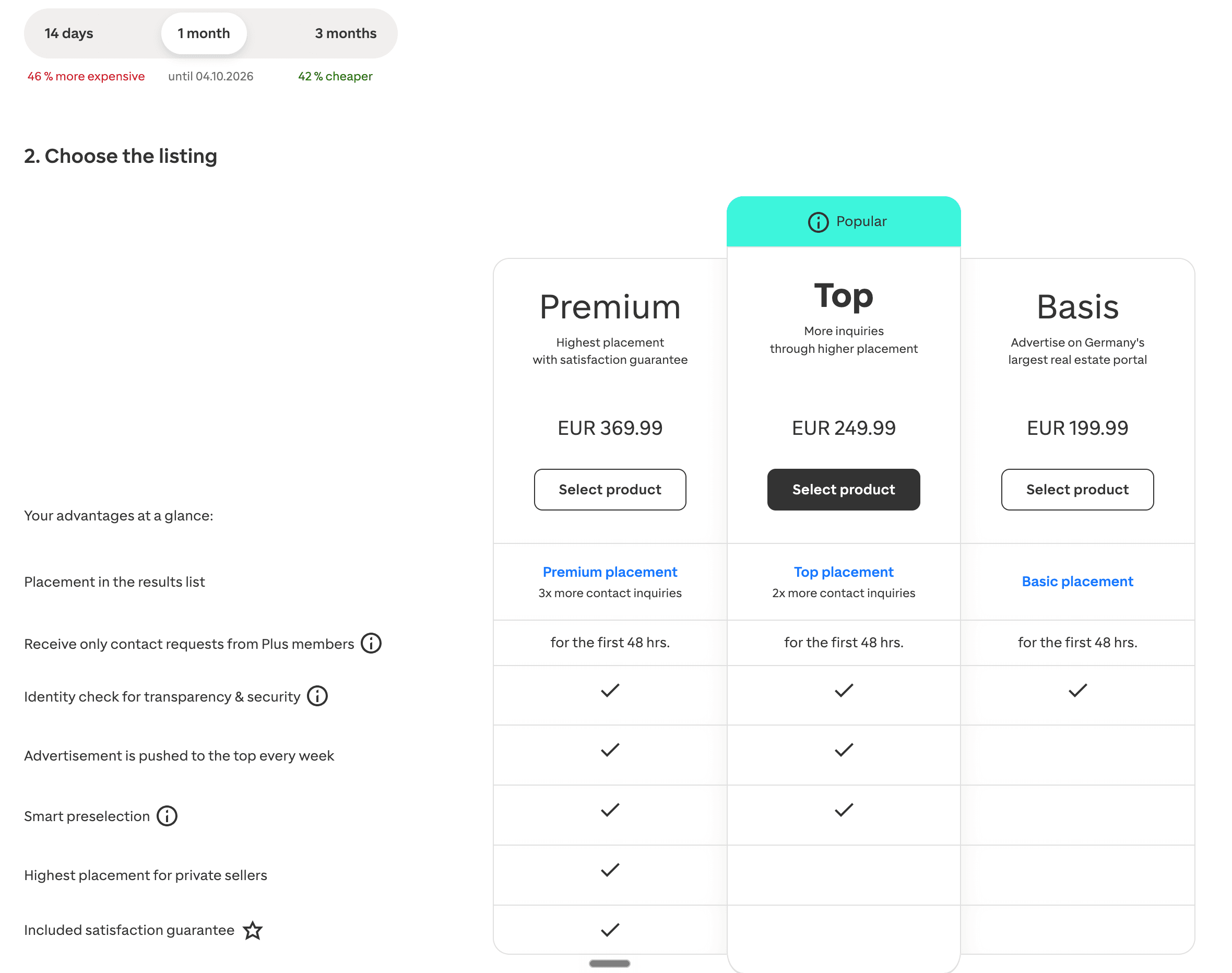Open the Smart preselection info icon
This screenshot has height=973, width=1232.
(x=167, y=816)
